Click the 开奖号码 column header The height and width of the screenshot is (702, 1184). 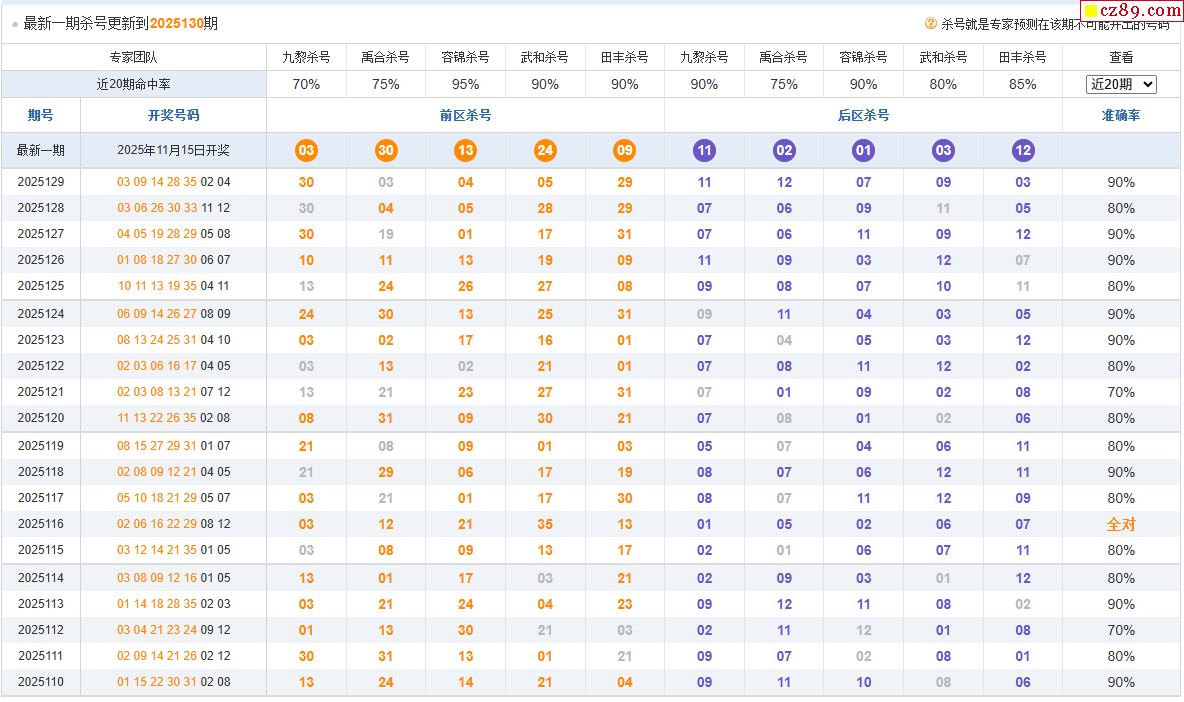173,115
